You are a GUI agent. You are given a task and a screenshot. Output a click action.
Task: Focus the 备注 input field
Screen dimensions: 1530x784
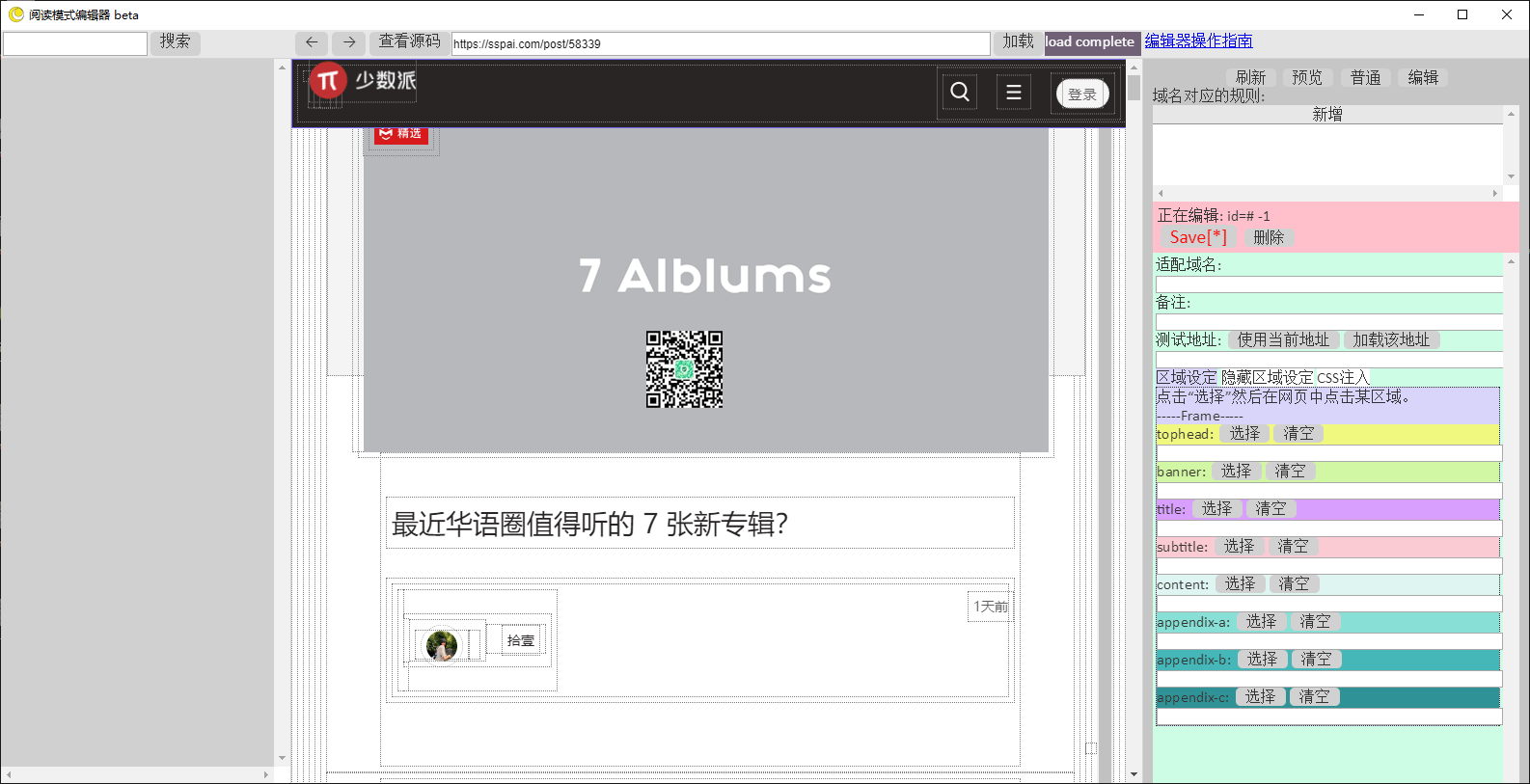[x=1329, y=322]
